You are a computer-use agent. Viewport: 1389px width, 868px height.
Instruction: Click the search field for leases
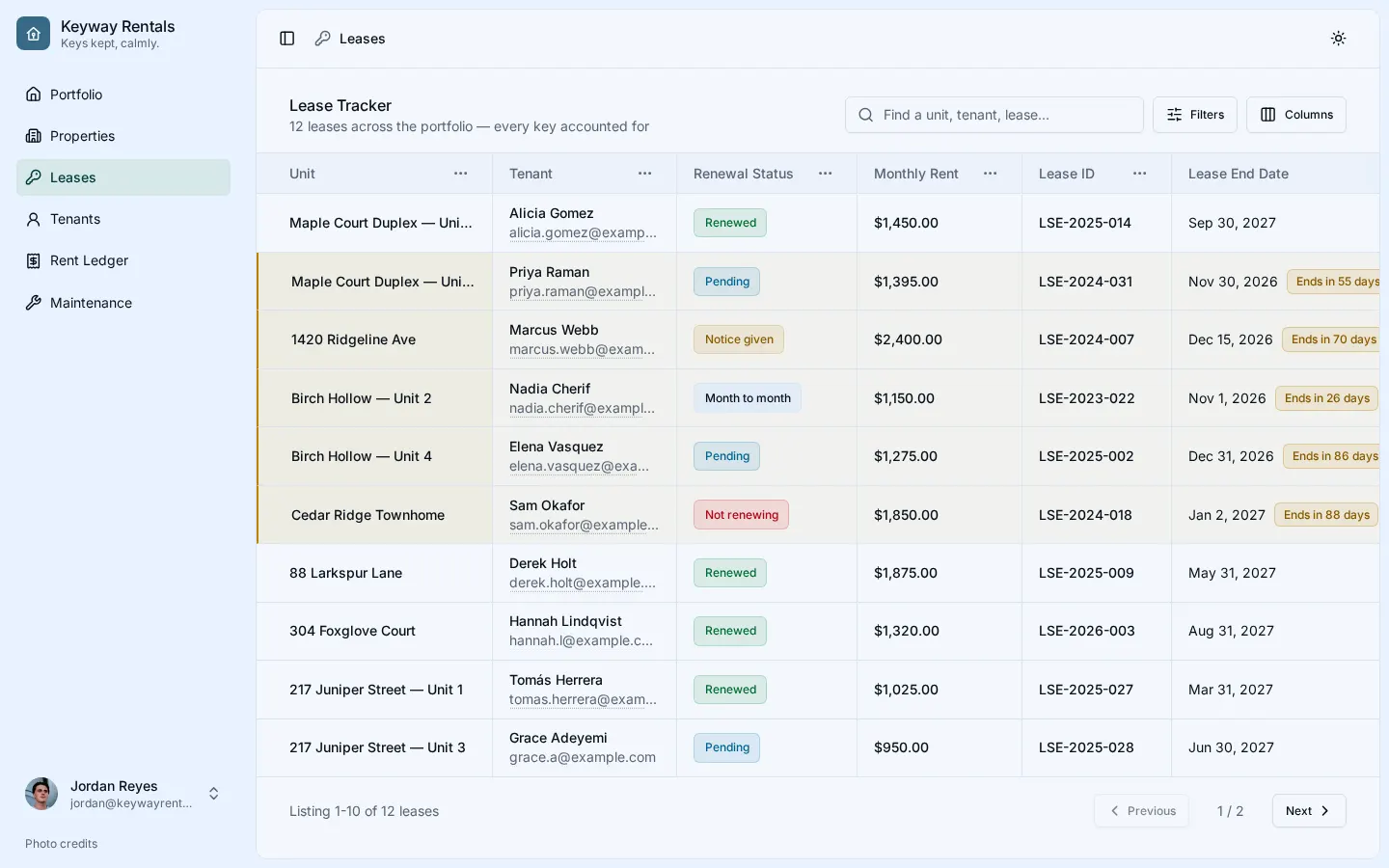point(994,115)
